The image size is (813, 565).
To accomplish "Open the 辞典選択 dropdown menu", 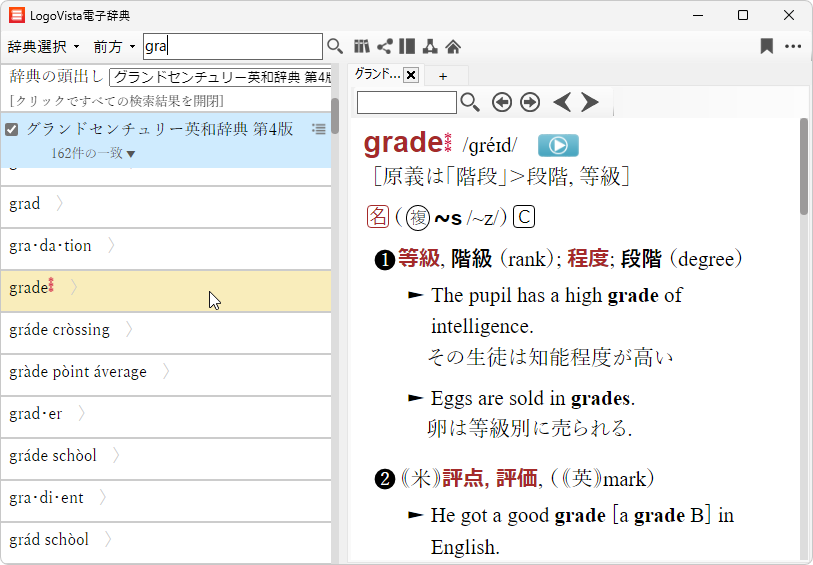I will (x=43, y=46).
